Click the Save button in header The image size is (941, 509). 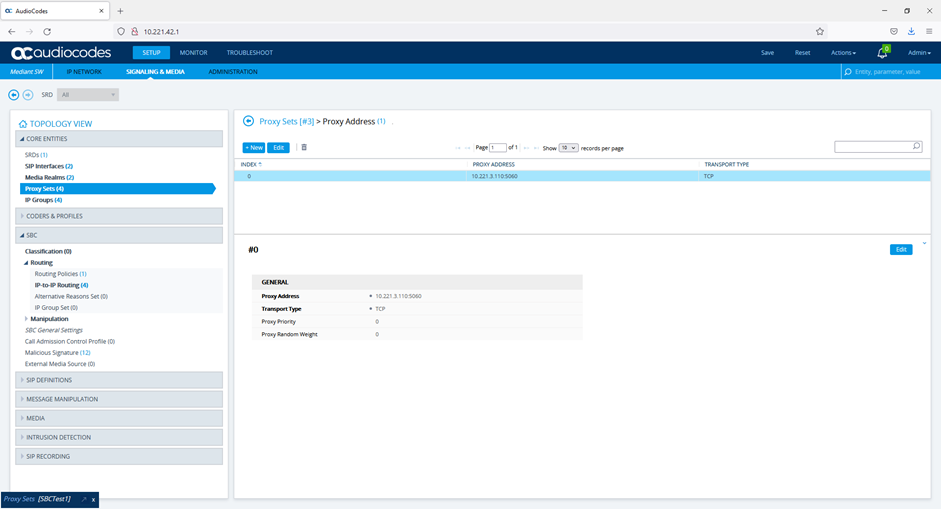[768, 53]
